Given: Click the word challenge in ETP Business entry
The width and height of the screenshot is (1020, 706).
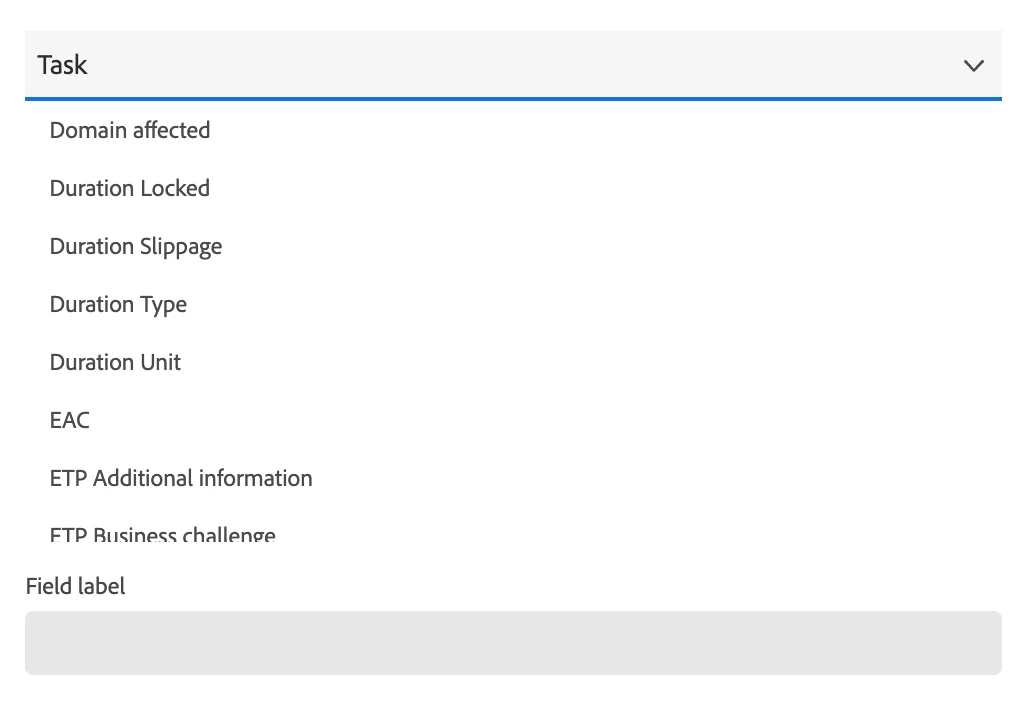Looking at the screenshot, I should 229,534.
